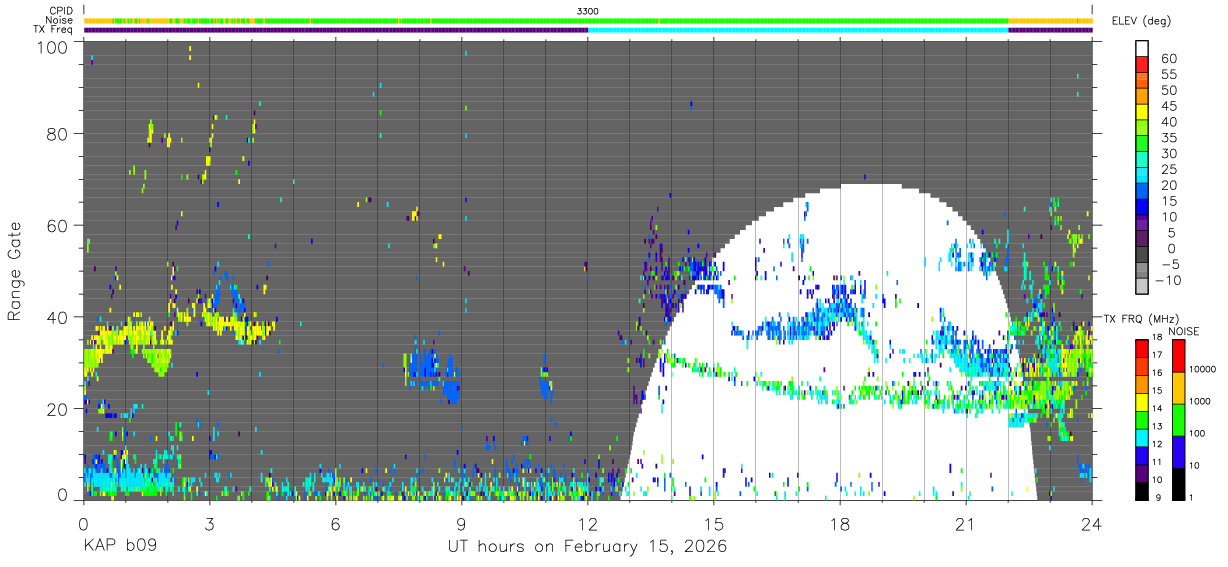Image resolution: width=1228 pixels, height=567 pixels.
Task: Click the 45 value on ELEV scale
Action: tap(1169, 106)
